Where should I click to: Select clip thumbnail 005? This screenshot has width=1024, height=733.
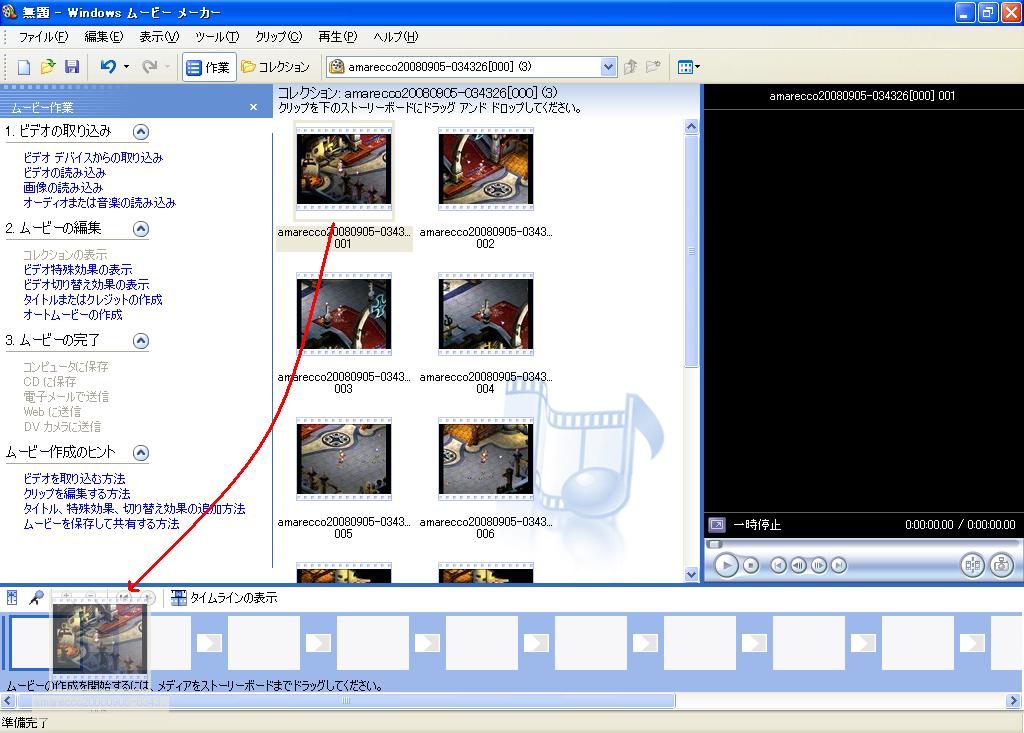pos(344,459)
